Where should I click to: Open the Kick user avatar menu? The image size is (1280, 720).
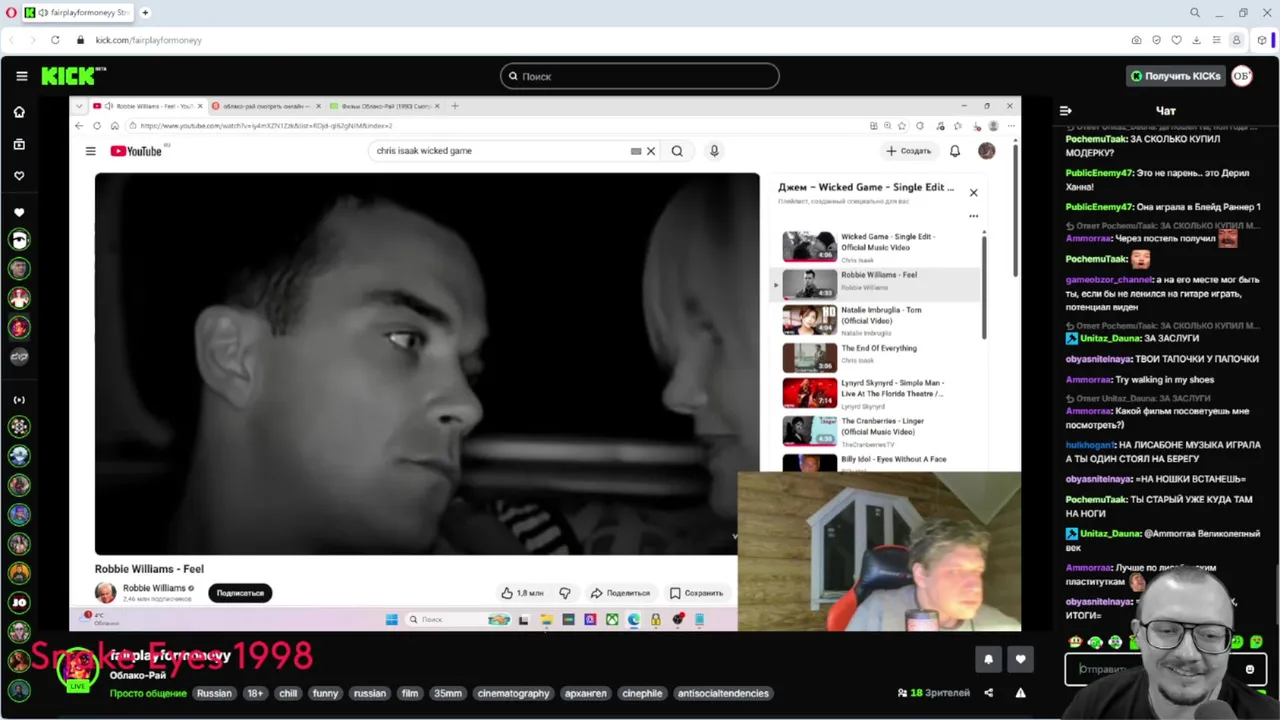pos(1242,76)
